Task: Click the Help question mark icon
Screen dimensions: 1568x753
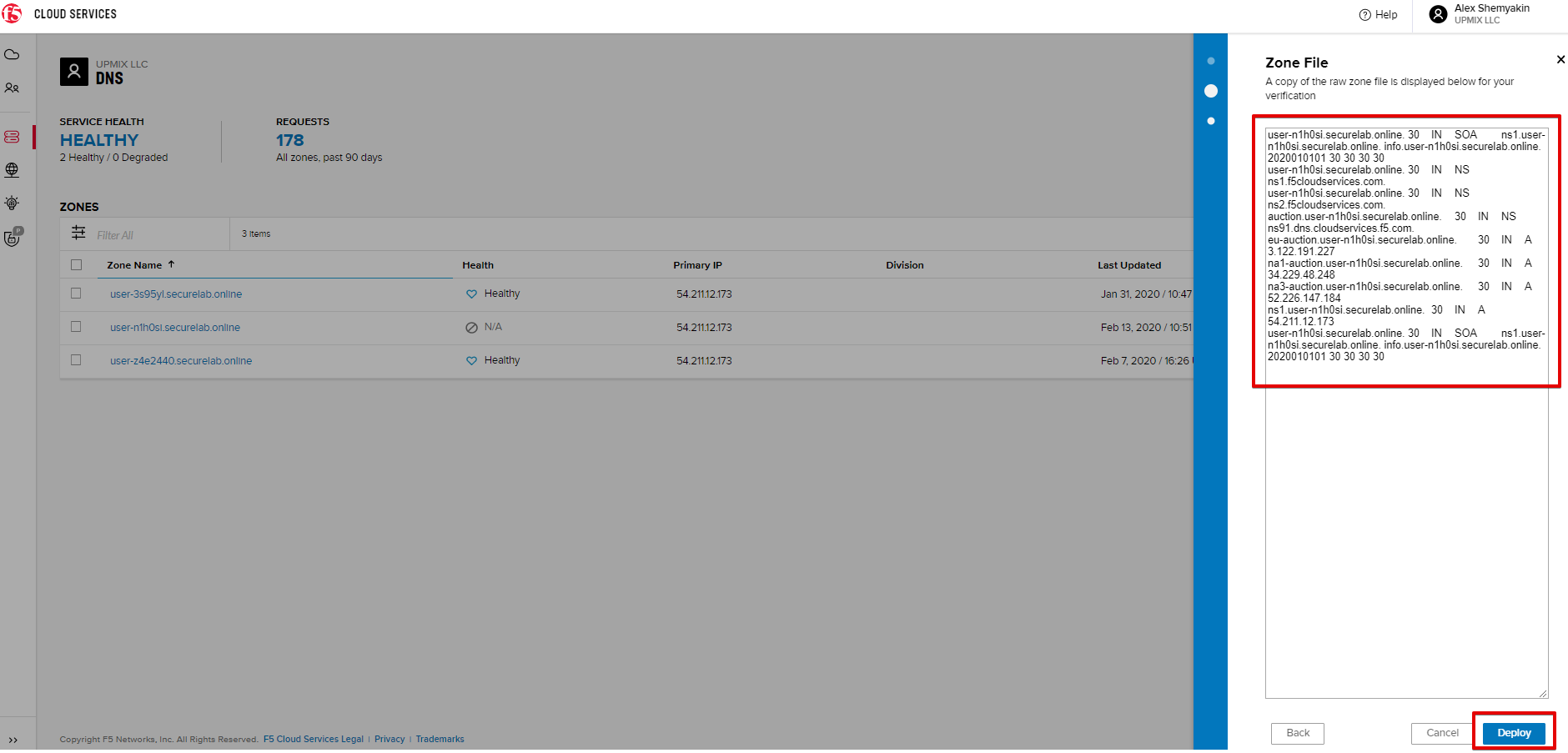Action: [1364, 15]
